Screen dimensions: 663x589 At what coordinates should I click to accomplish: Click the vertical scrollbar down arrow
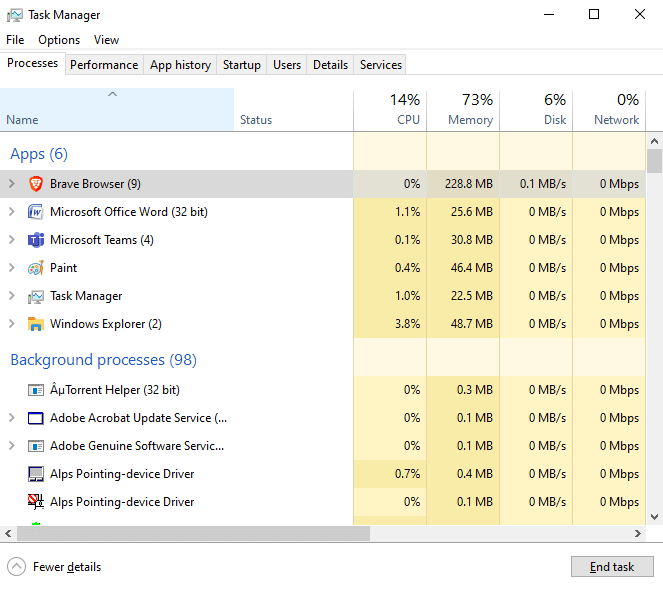(x=655, y=516)
